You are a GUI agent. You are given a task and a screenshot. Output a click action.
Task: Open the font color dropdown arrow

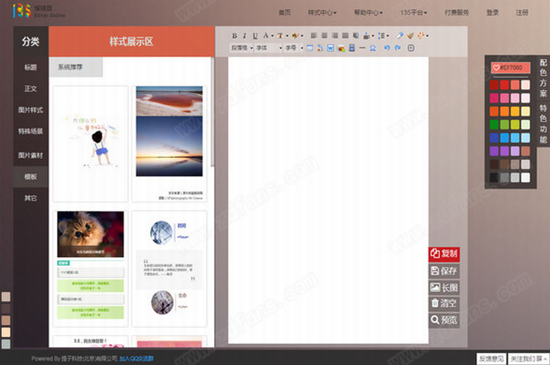272,36
